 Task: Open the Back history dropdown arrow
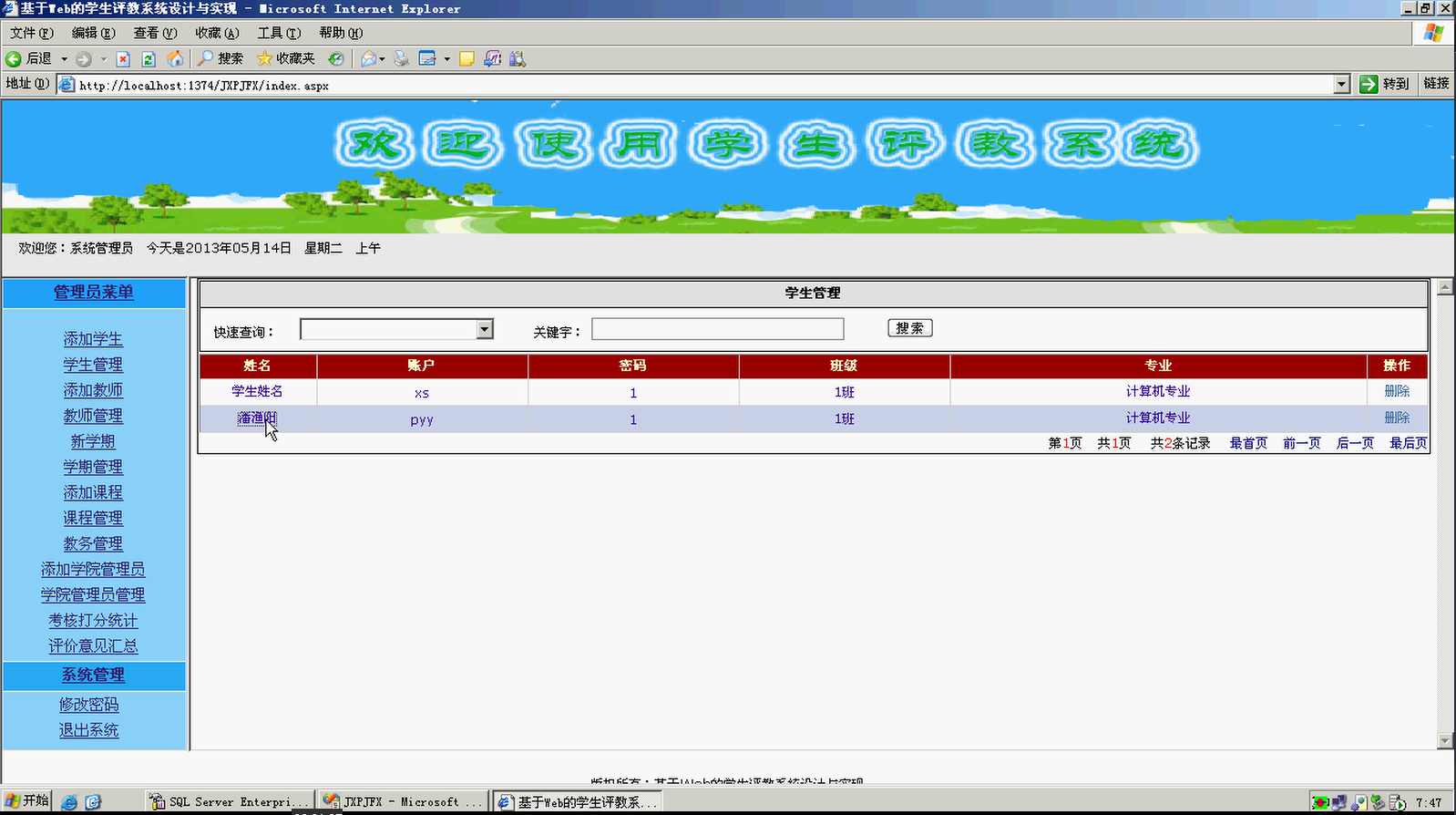64,58
